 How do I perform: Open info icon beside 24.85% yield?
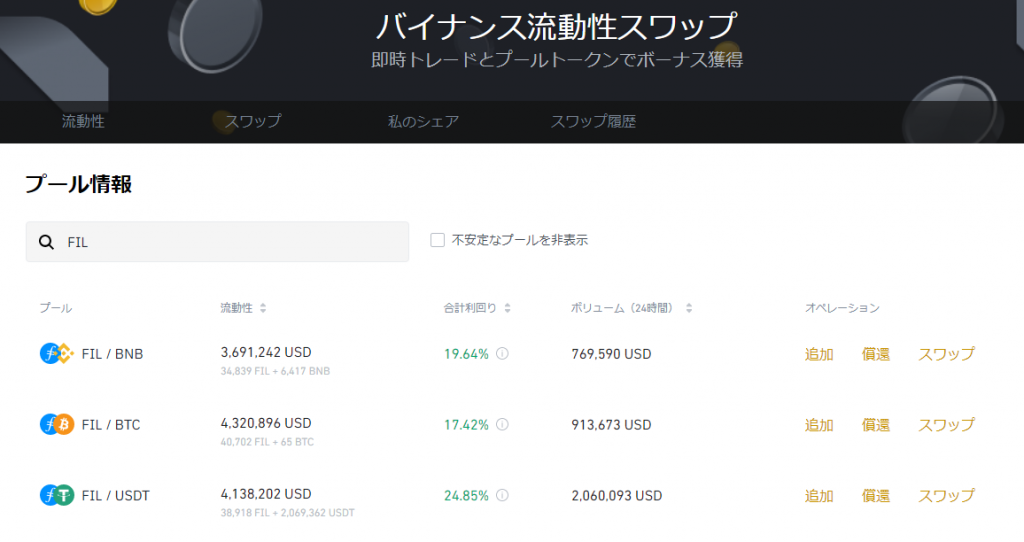tap(502, 495)
